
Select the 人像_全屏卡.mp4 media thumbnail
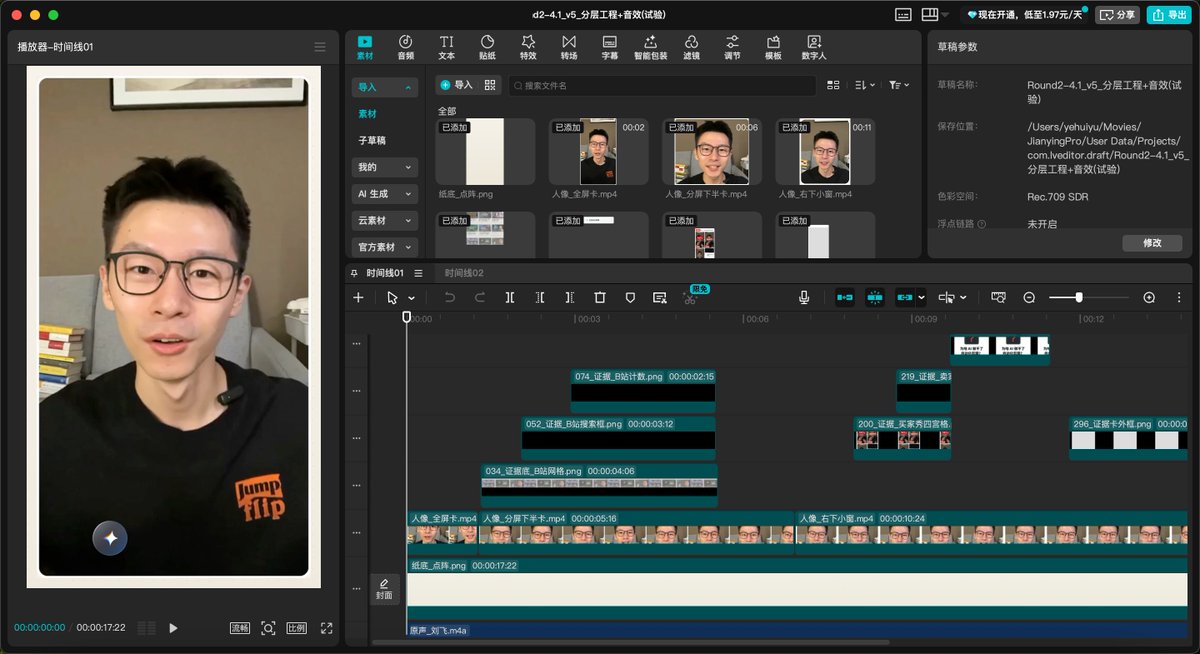[x=598, y=151]
